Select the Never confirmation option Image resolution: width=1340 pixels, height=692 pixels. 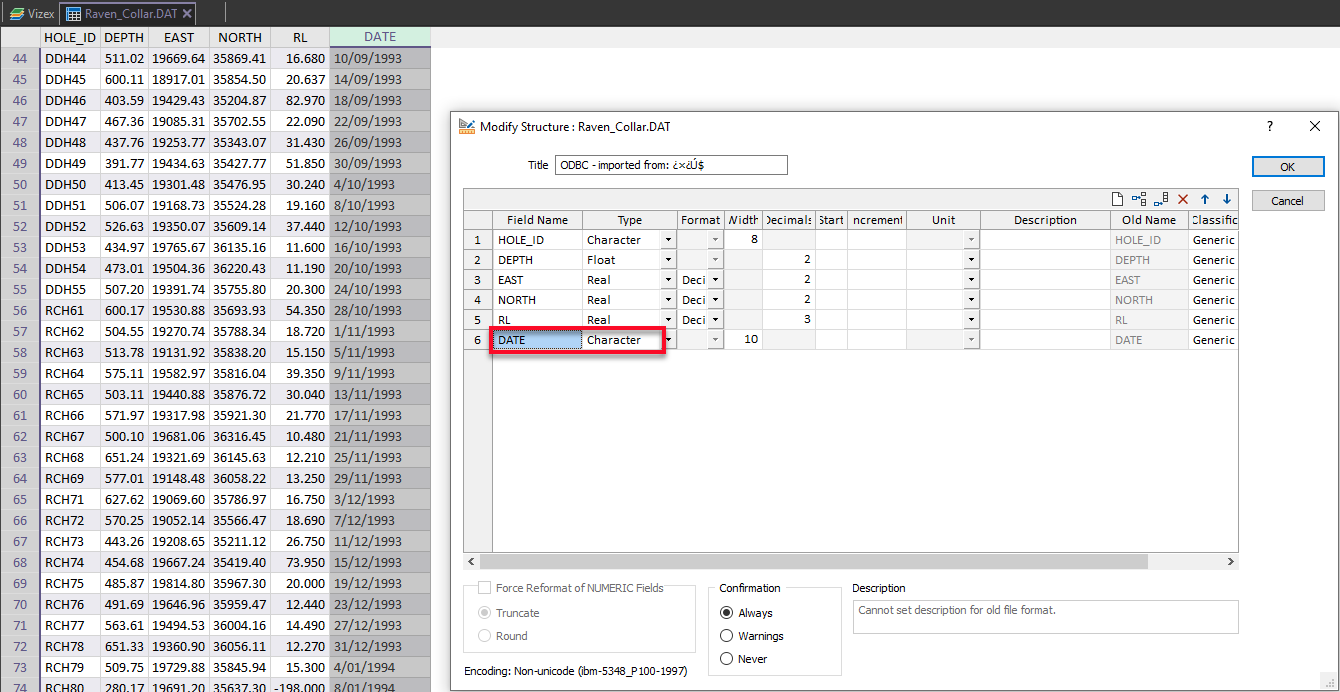[x=727, y=658]
